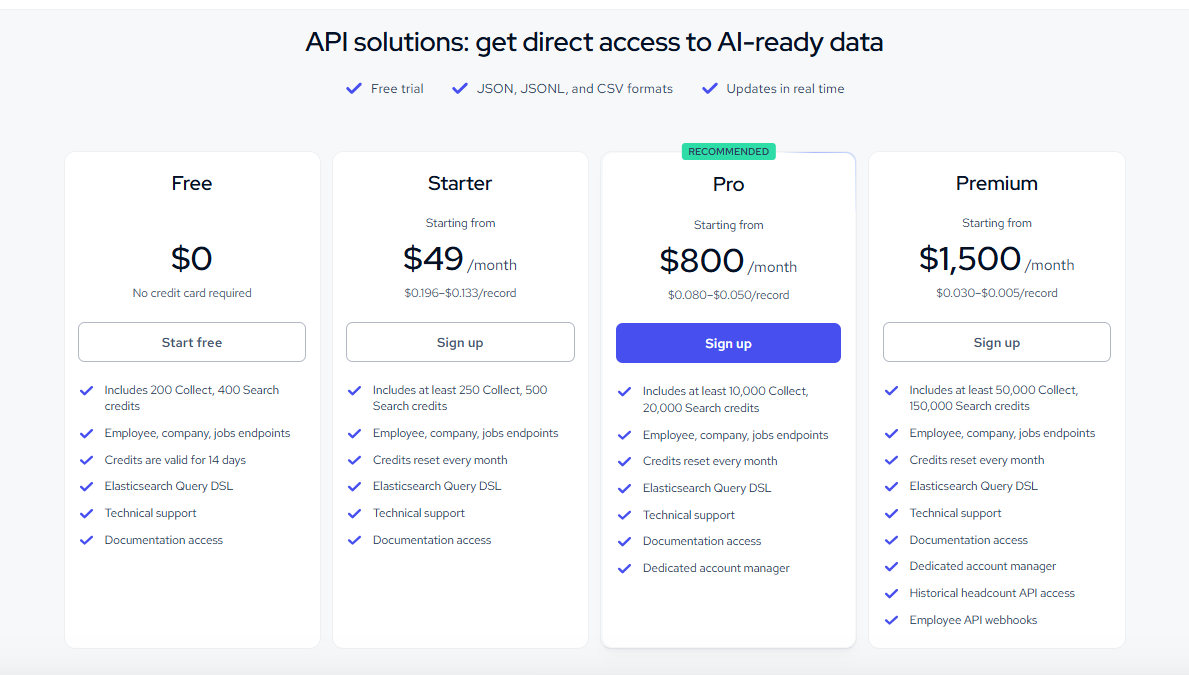This screenshot has width=1189, height=675.
Task: Click the checkmark beside Employee API webhooks in Premium
Action: coord(891,620)
